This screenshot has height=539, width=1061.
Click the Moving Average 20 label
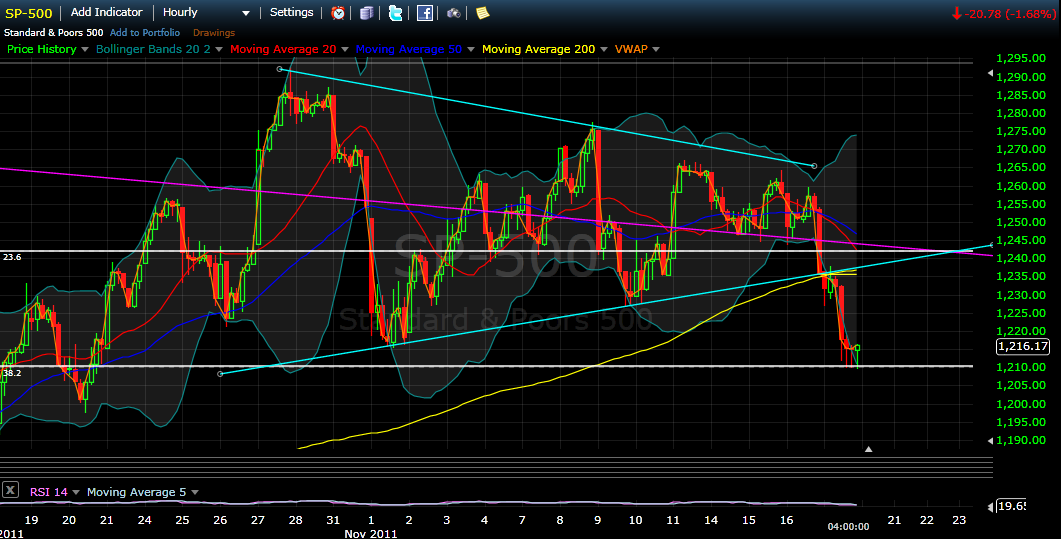click(x=283, y=49)
